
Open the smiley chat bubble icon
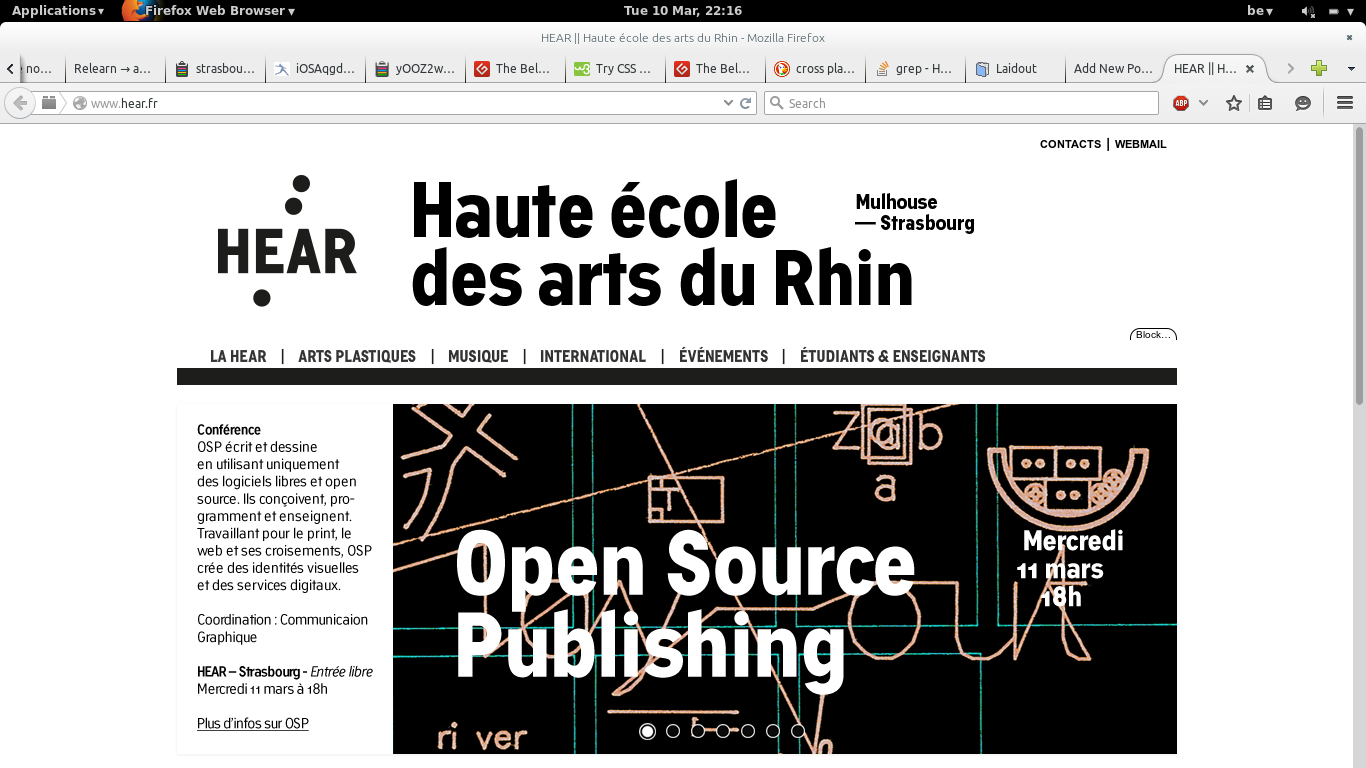(x=1303, y=103)
